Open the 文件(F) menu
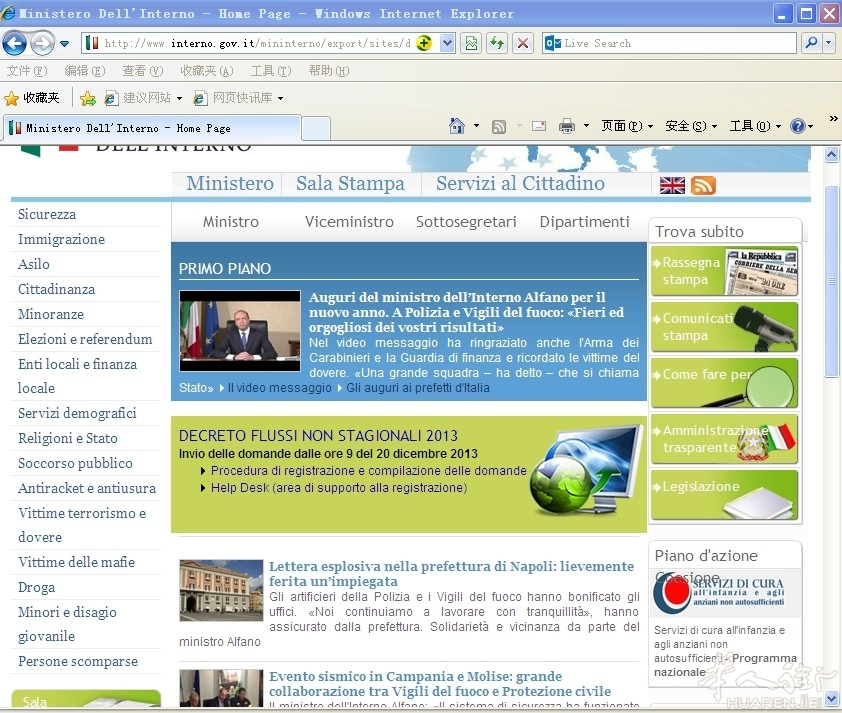The height and width of the screenshot is (713, 842). pos(27,71)
